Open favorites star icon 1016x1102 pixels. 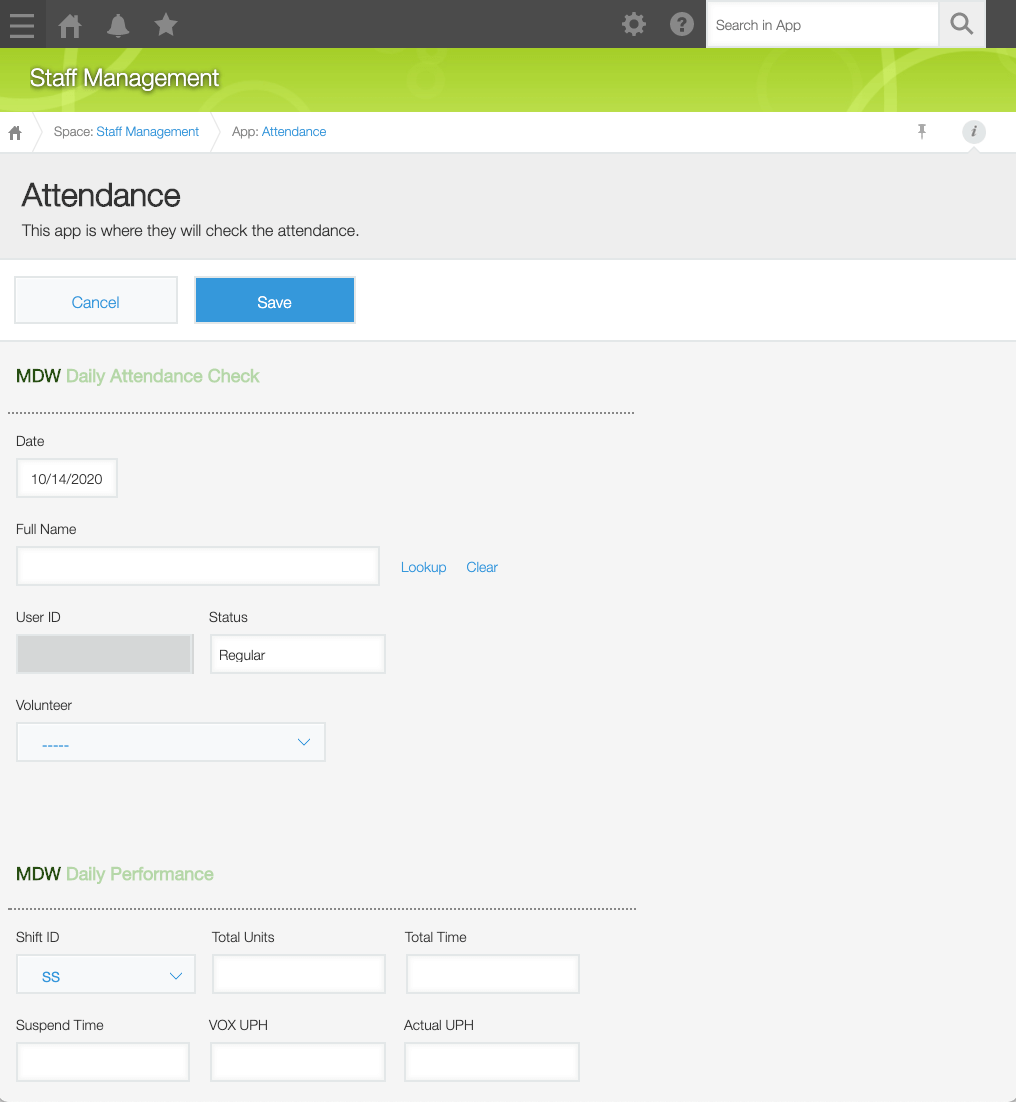[x=166, y=25]
